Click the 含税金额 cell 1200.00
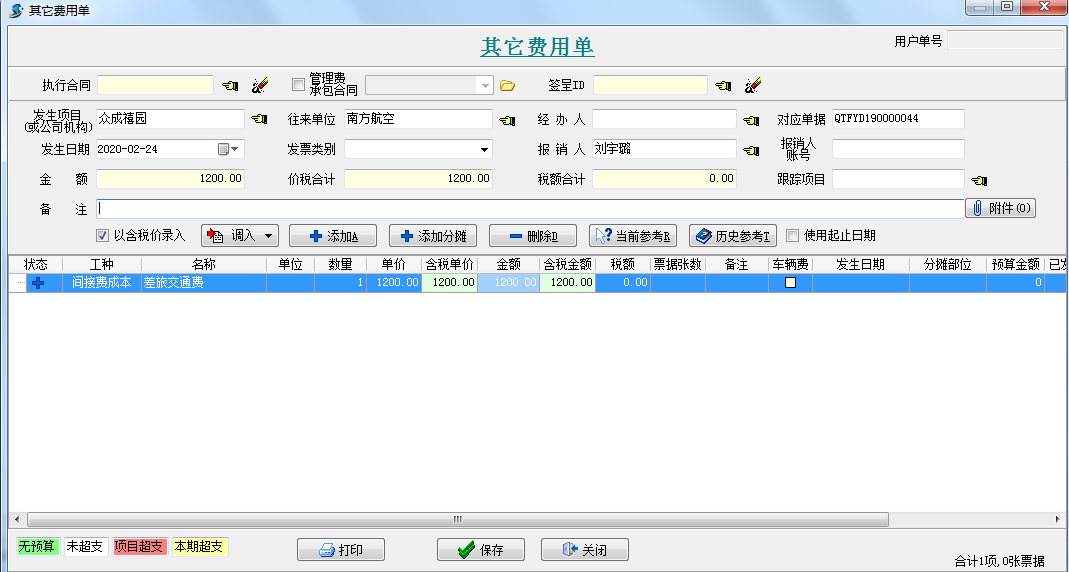Viewport: 1069px width, 572px height. coord(567,282)
